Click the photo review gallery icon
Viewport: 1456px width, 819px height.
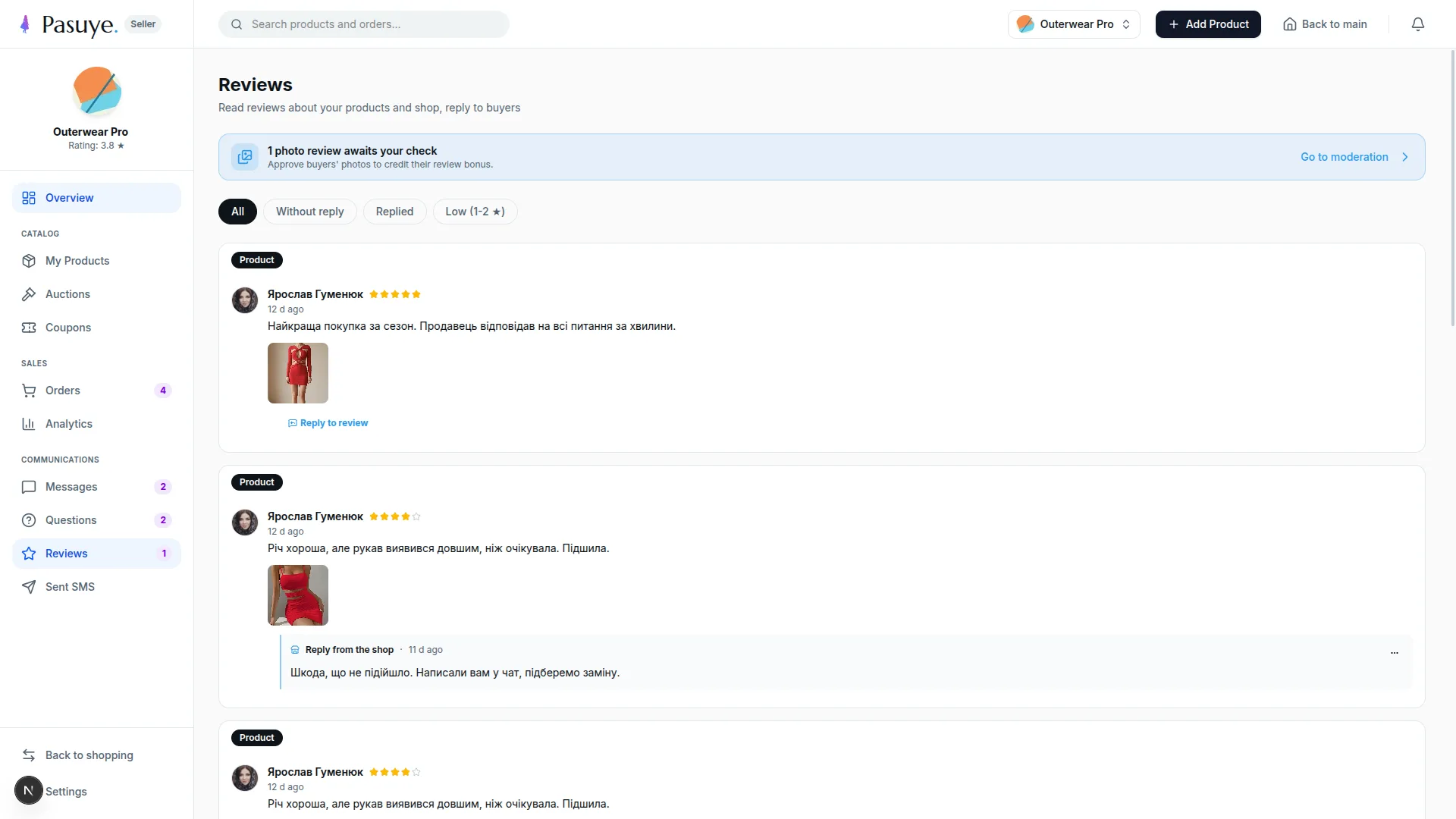pyautogui.click(x=244, y=157)
